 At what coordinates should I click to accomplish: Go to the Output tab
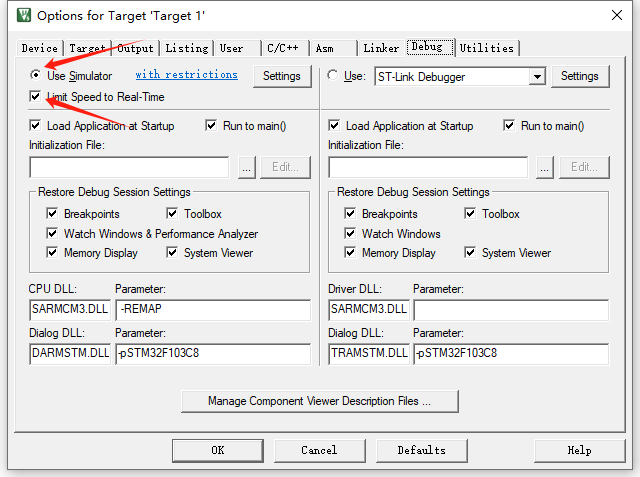point(135,48)
